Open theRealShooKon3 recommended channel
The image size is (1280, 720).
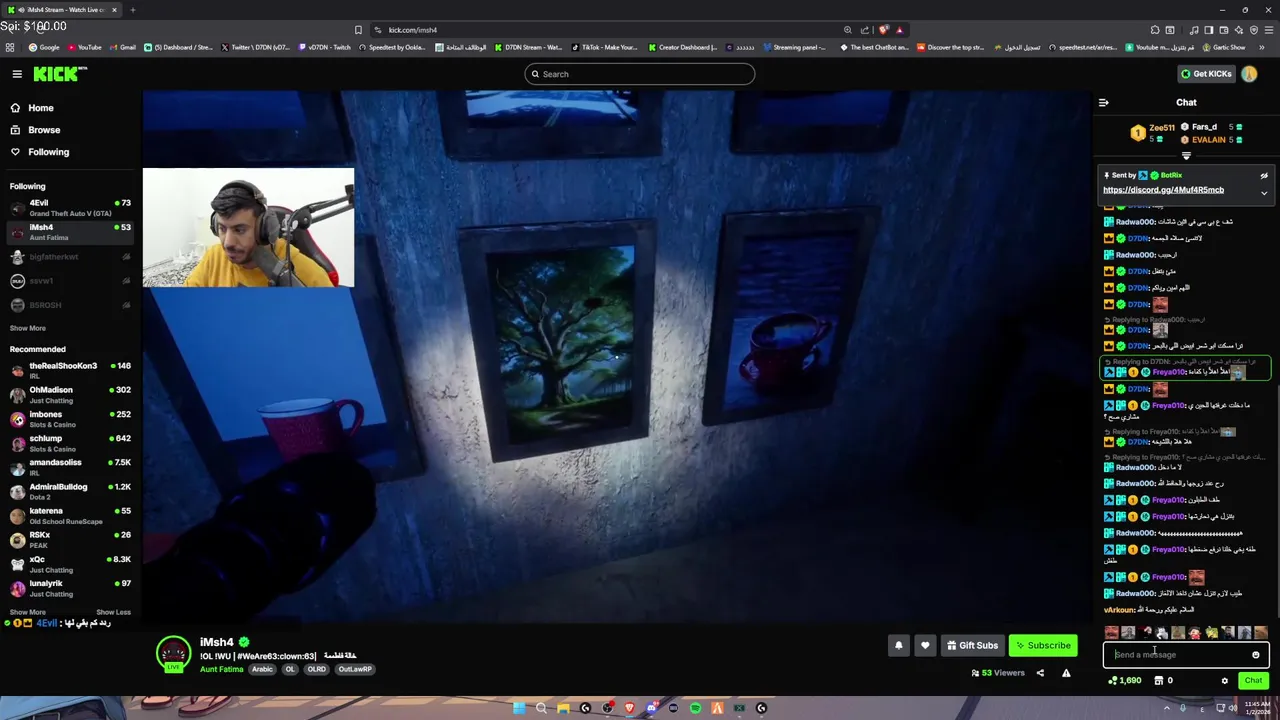coord(70,370)
